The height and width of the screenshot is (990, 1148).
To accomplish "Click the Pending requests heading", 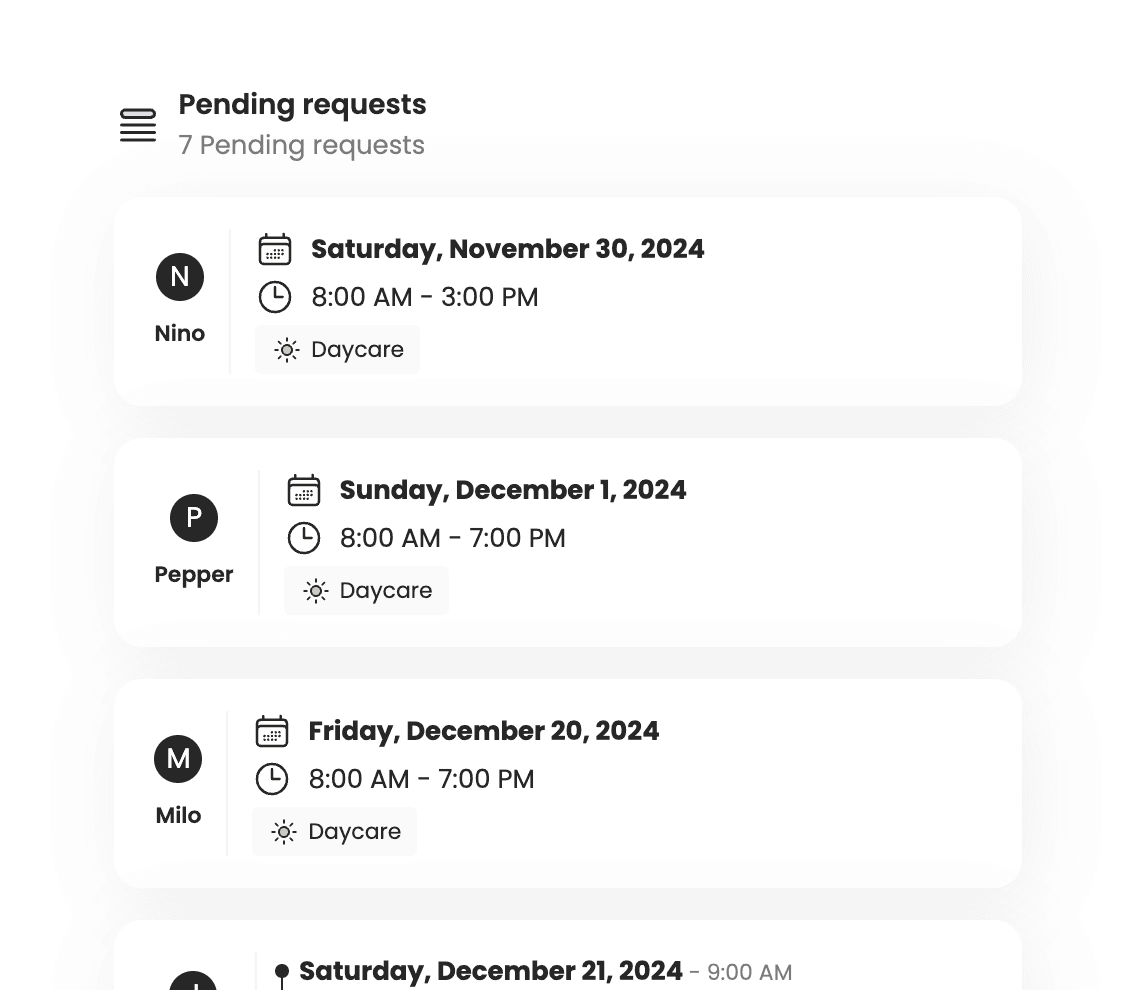I will (x=302, y=104).
